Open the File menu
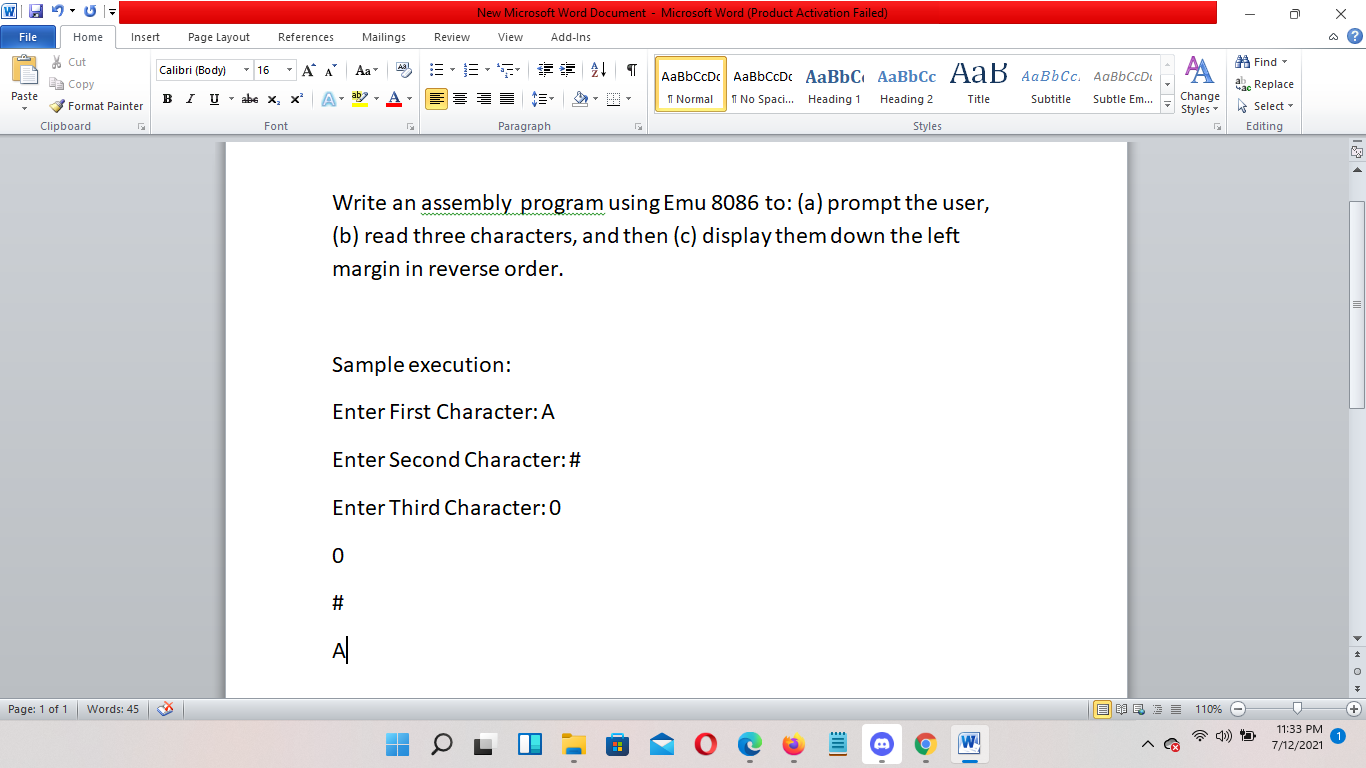The height and width of the screenshot is (768, 1366). (x=28, y=36)
